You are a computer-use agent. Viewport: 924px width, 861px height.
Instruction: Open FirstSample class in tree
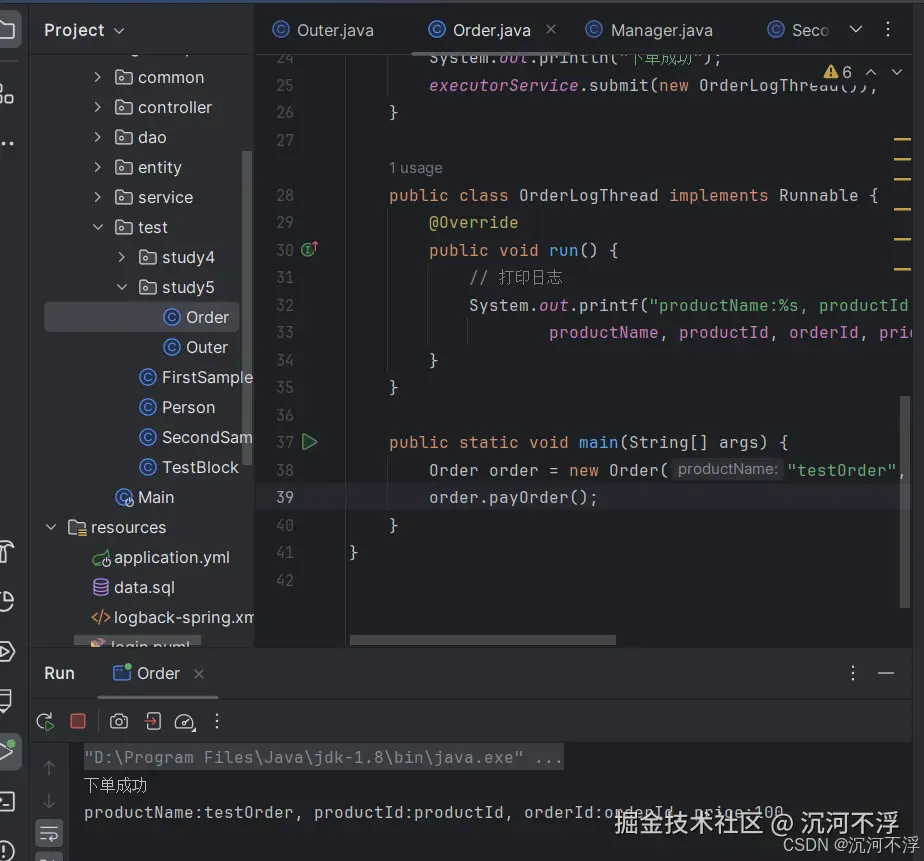[x=196, y=377]
